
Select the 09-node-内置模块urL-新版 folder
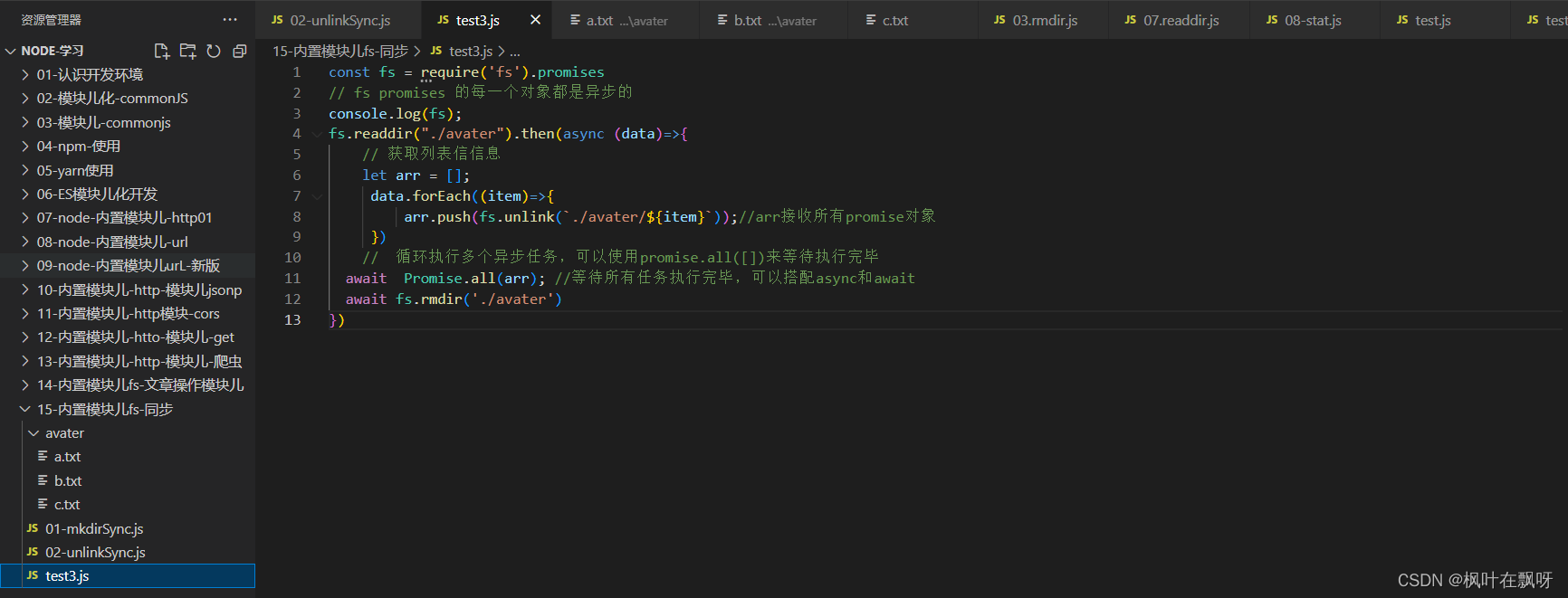[128, 265]
